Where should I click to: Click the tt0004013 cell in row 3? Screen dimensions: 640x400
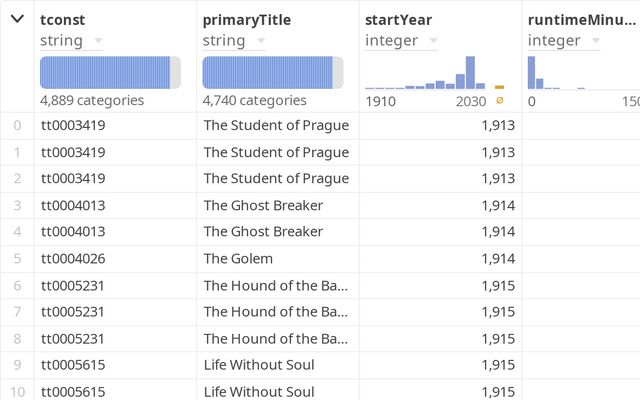[73, 205]
